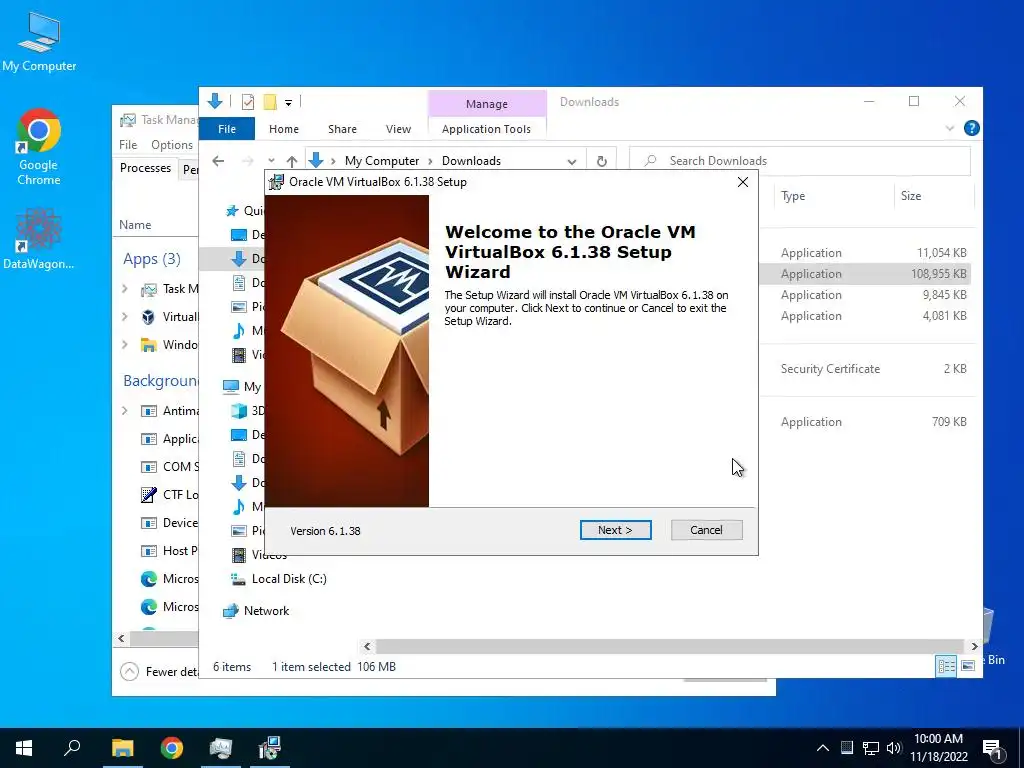Close the Oracle VM VirtualBox Setup dialog
The height and width of the screenshot is (768, 1024).
(743, 182)
